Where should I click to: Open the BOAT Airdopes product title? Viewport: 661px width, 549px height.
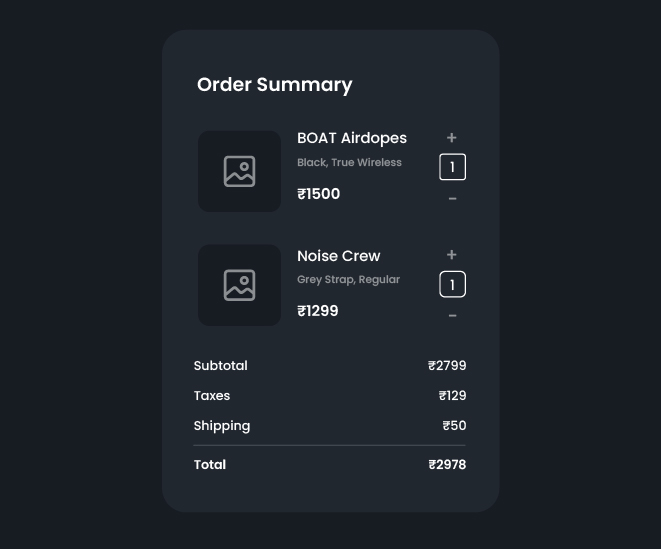point(352,138)
